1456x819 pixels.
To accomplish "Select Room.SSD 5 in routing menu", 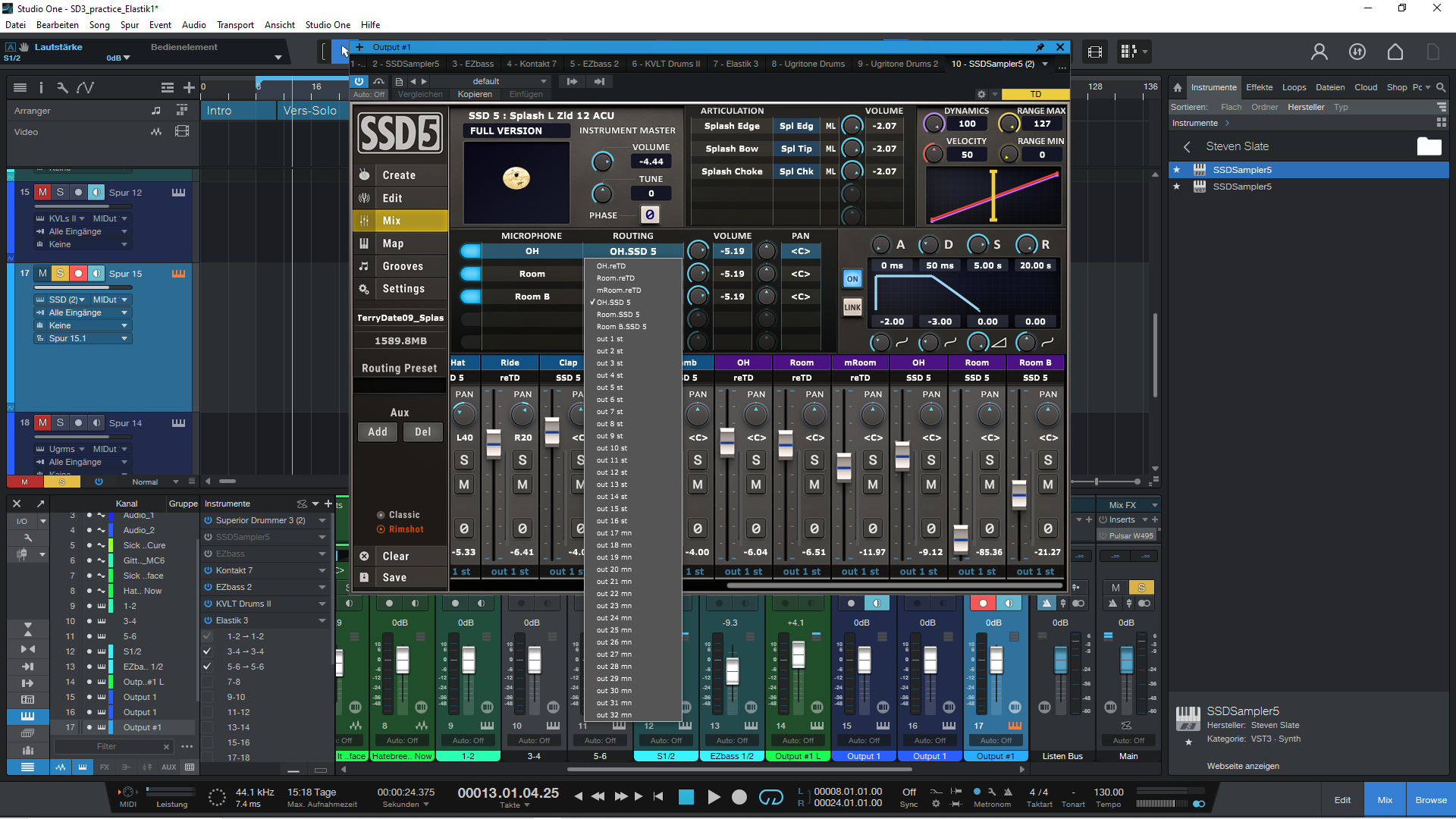I will [x=618, y=315].
